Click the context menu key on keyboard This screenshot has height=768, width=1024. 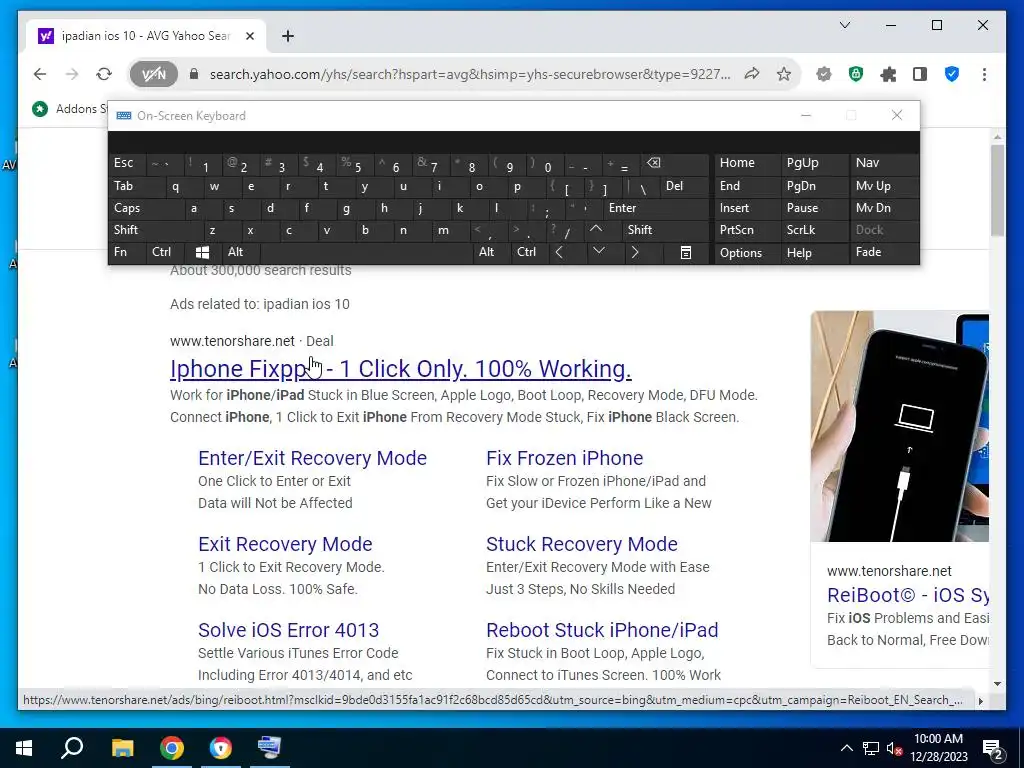tap(686, 253)
